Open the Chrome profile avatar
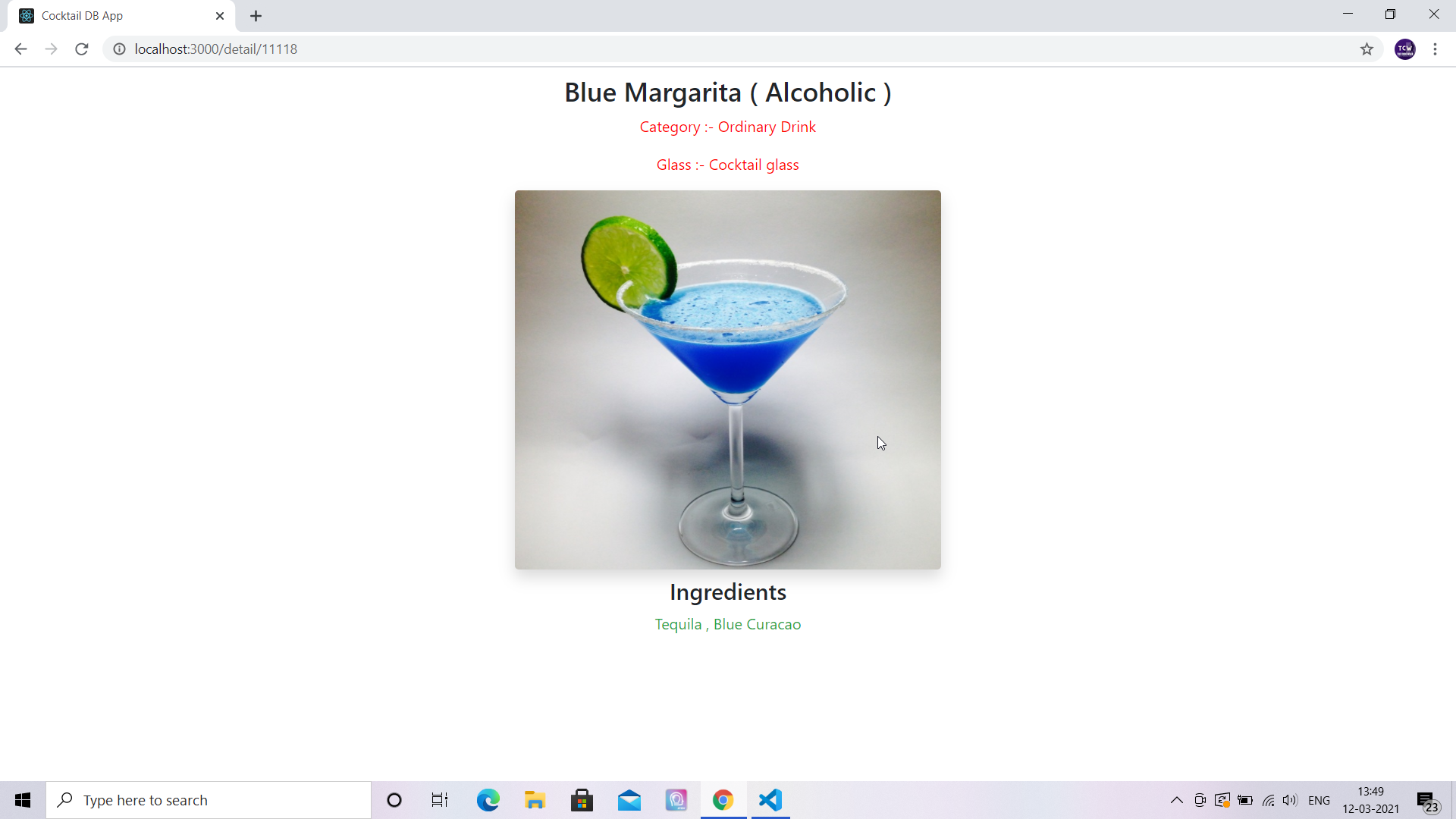The height and width of the screenshot is (819, 1456). click(x=1404, y=49)
